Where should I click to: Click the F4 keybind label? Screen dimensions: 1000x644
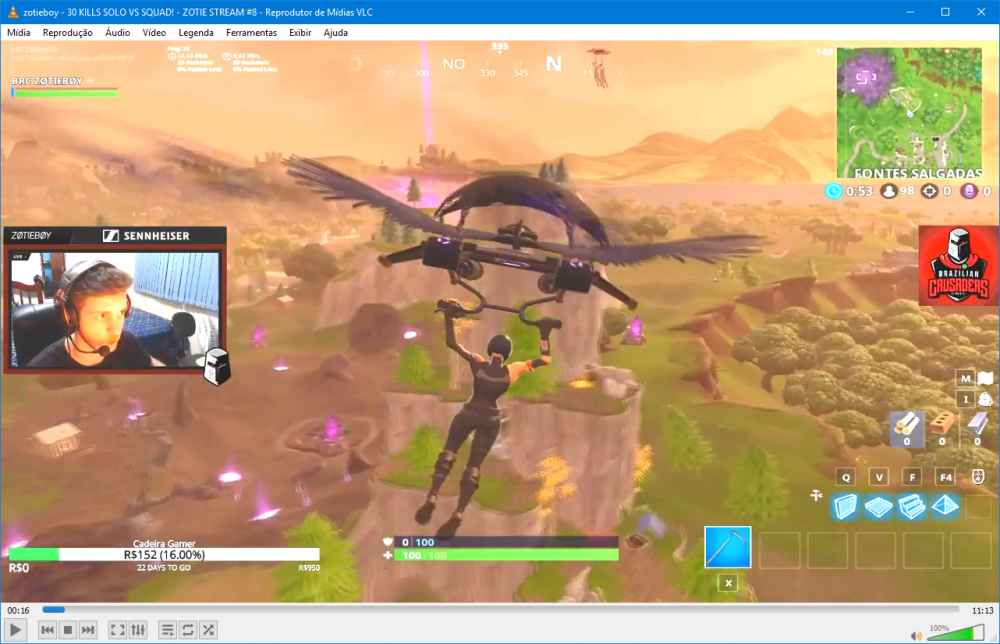(945, 477)
